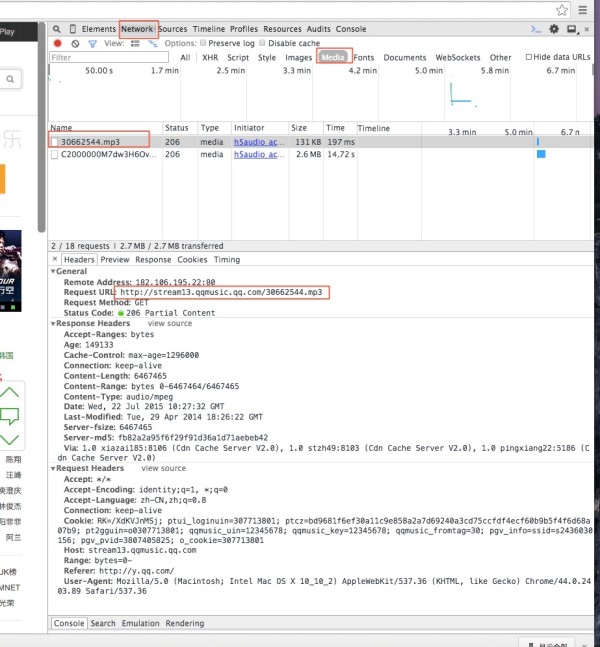
Task: Enable the Preserve log checkbox
Action: [x=204, y=44]
